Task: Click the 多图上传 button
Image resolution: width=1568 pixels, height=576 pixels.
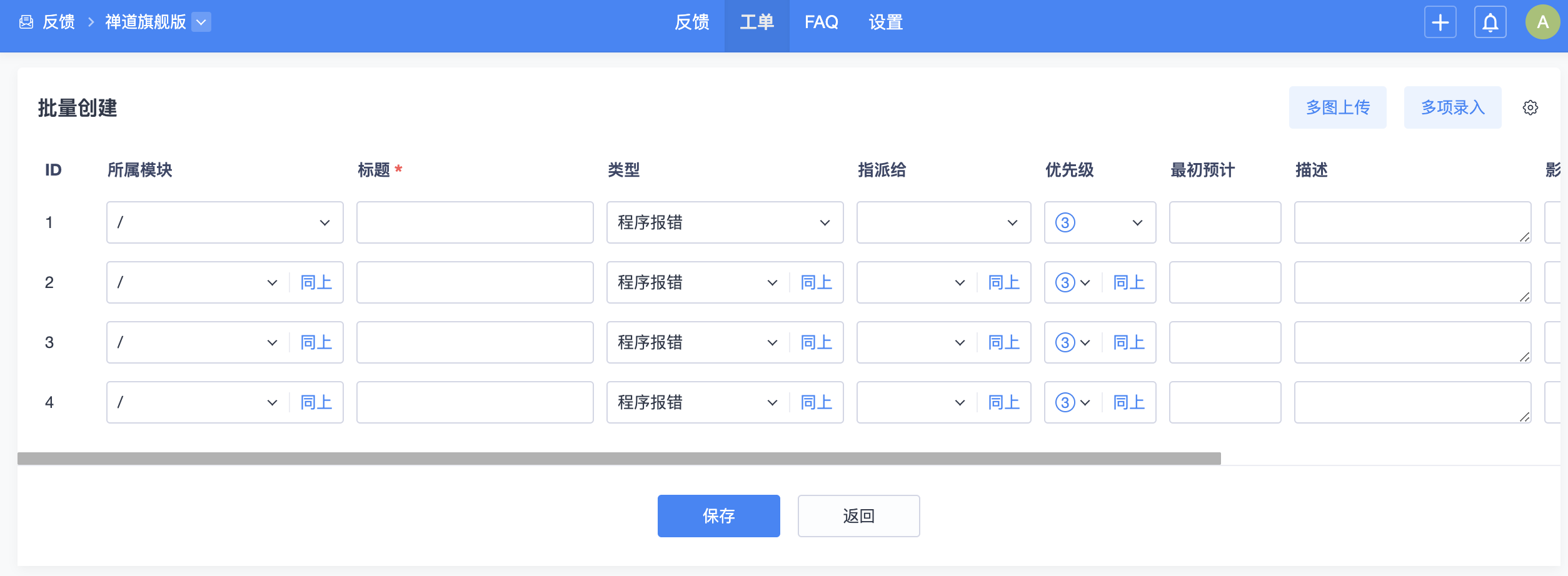Action: click(1337, 107)
